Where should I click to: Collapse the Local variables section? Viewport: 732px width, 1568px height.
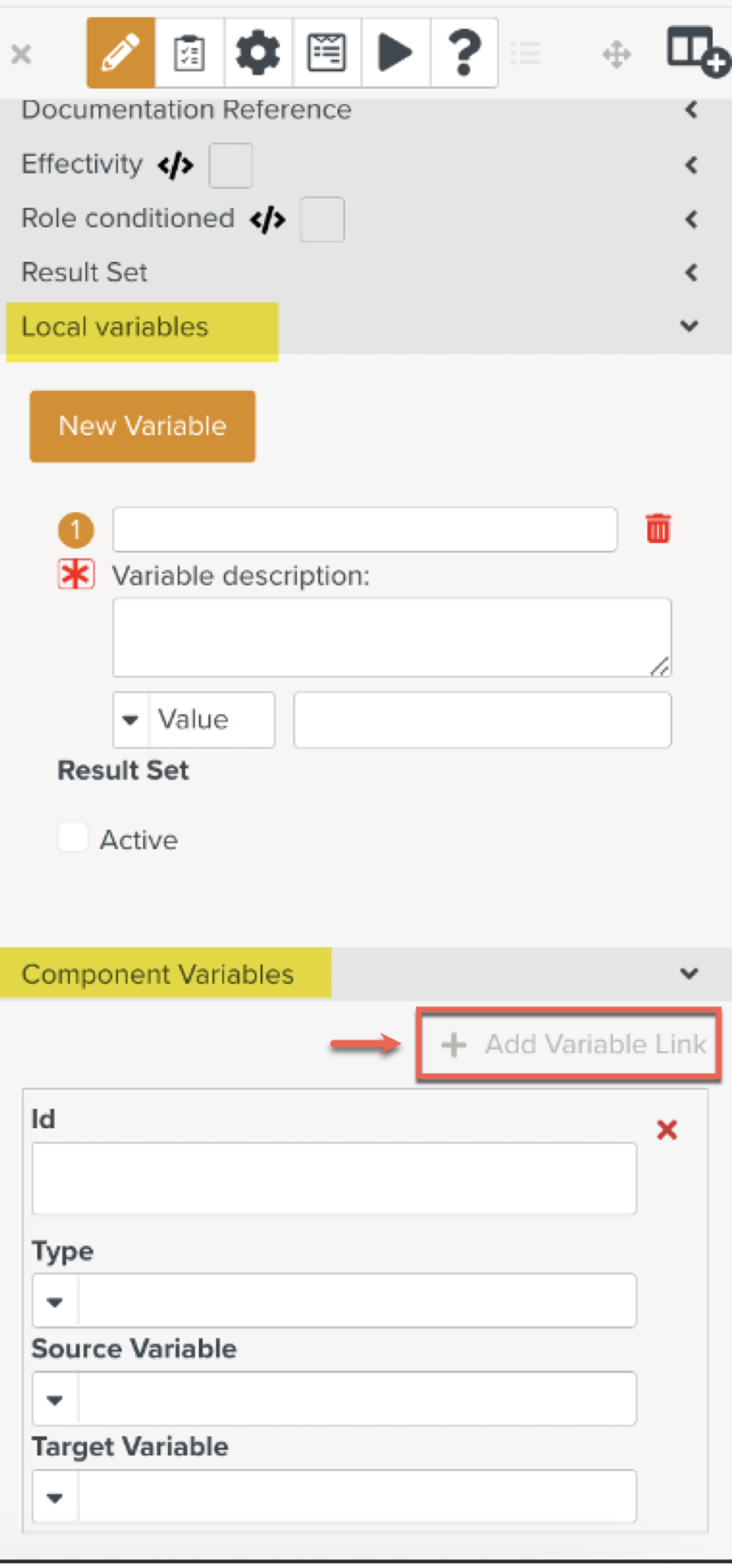point(688,326)
